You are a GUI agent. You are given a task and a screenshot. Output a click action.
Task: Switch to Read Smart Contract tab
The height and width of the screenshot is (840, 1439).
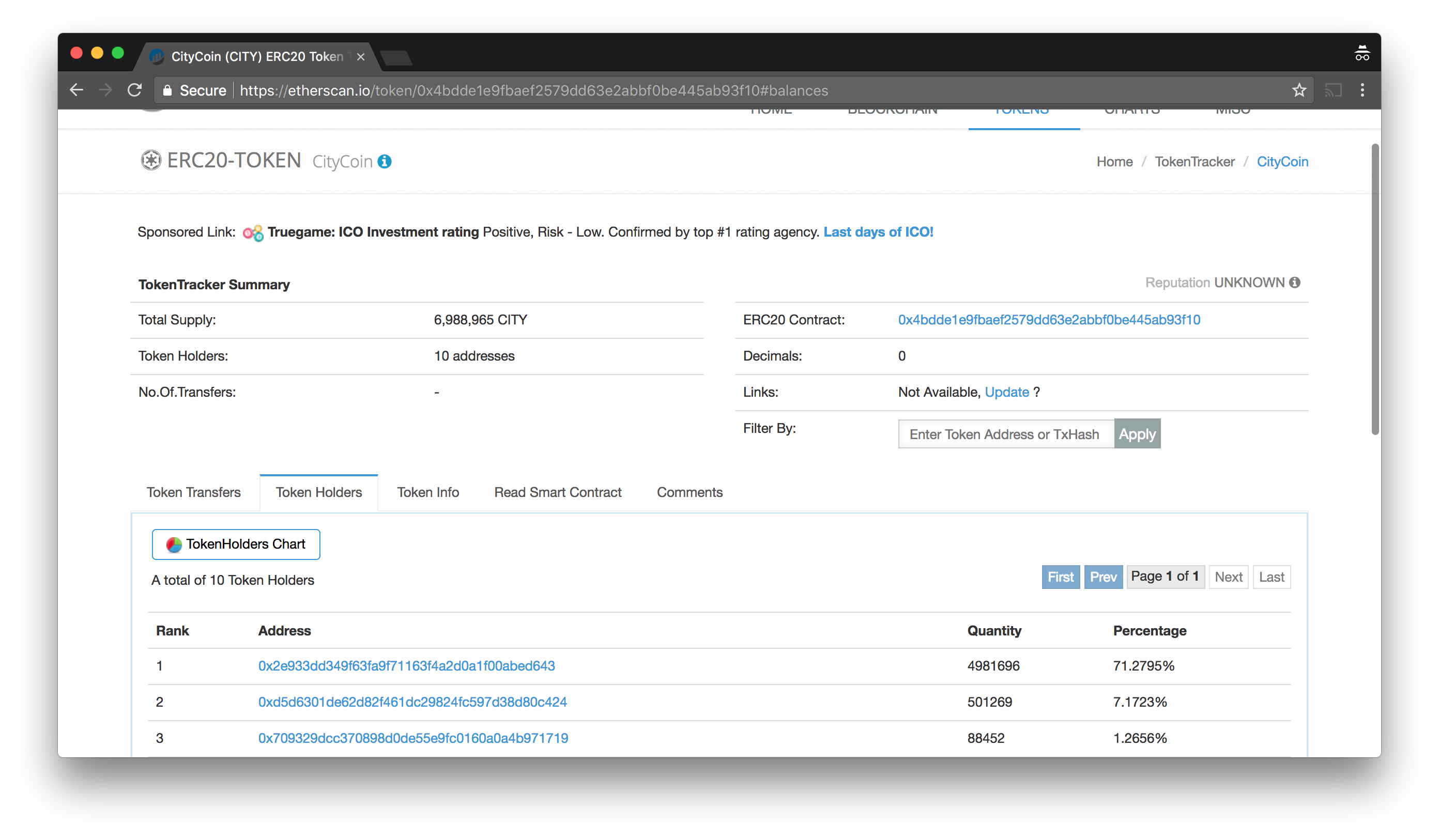point(557,492)
